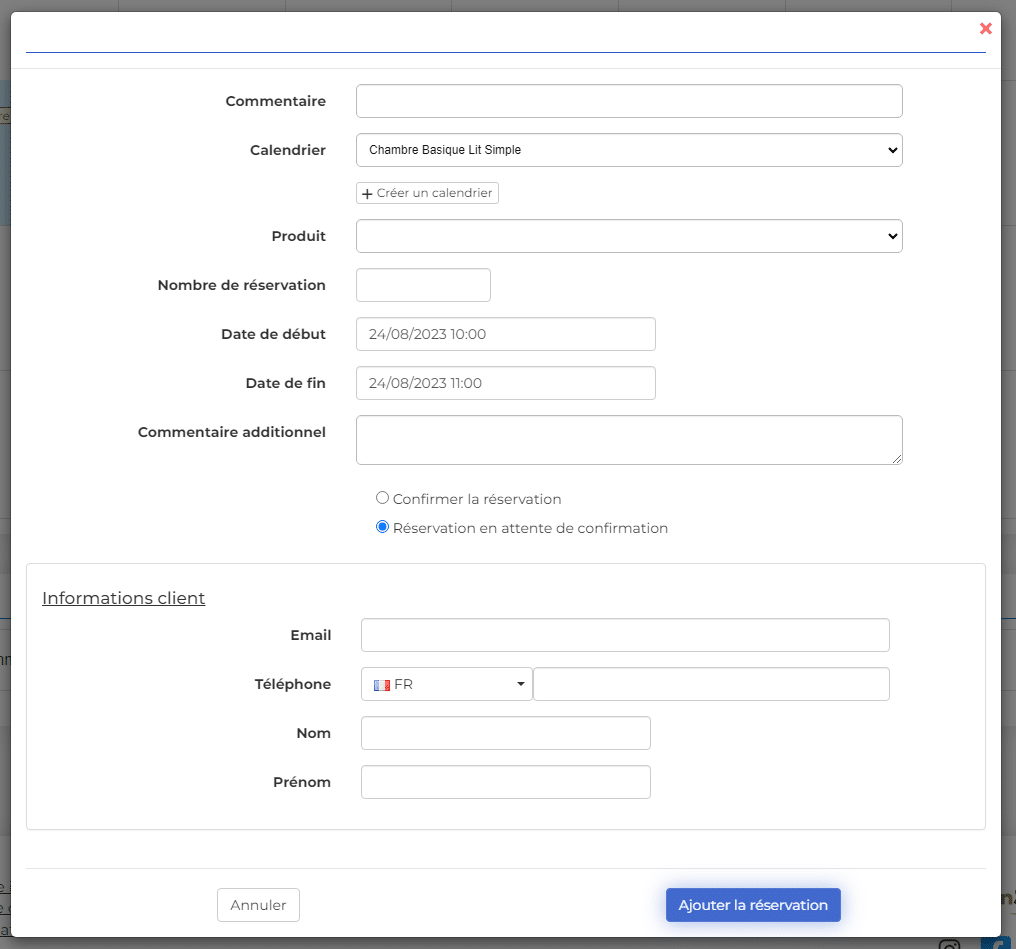The height and width of the screenshot is (949, 1016).
Task: Open the FR phone country selector
Action: coord(446,684)
